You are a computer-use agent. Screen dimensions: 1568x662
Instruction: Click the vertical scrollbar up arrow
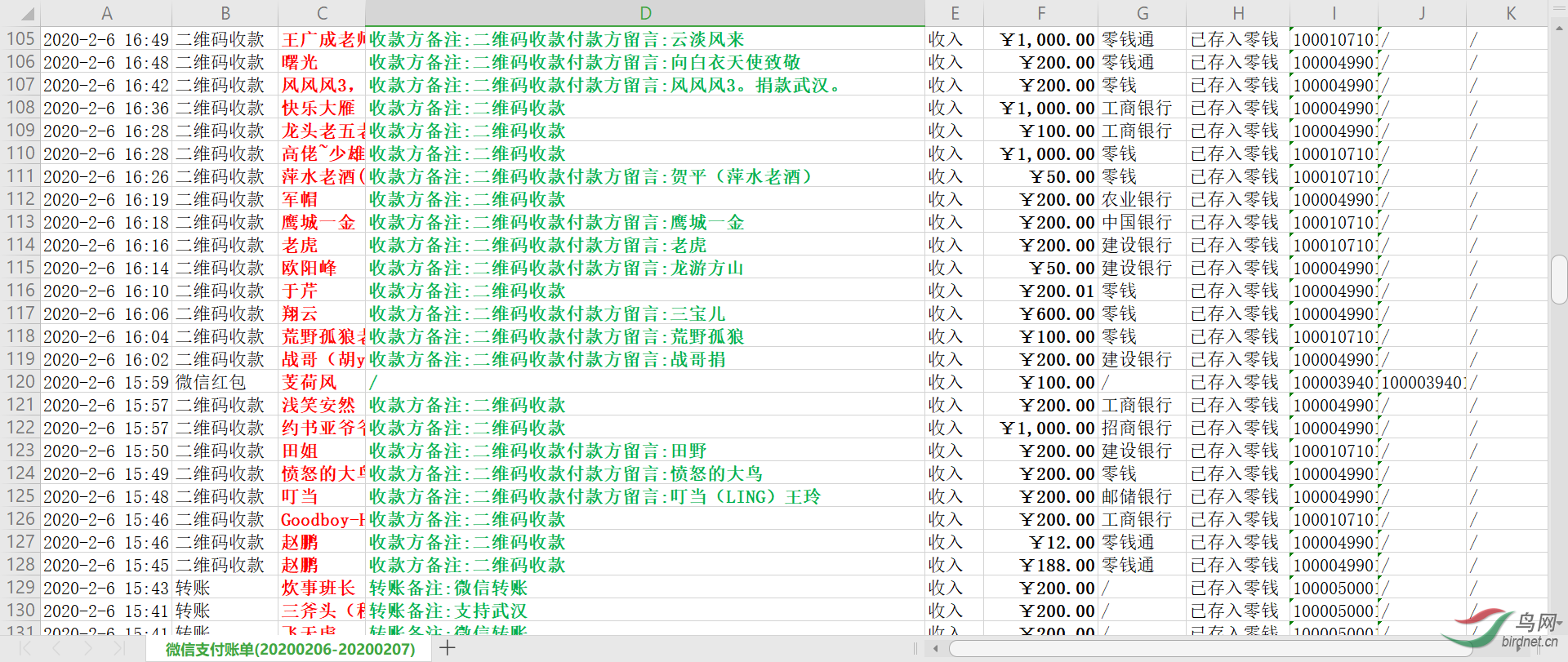(1559, 29)
